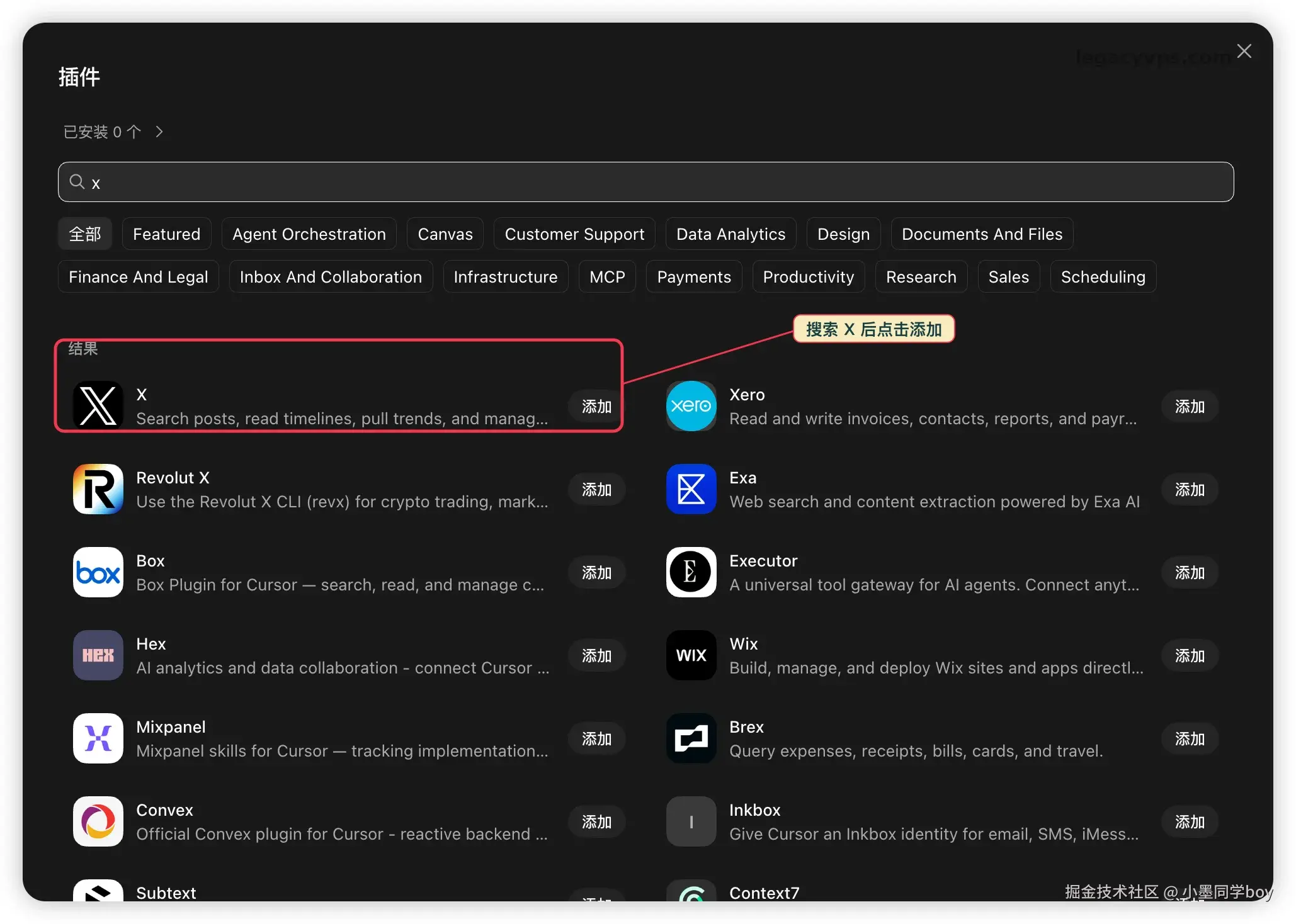Filter plugins by Design
Viewport: 1296px width, 924px height.
click(x=843, y=234)
